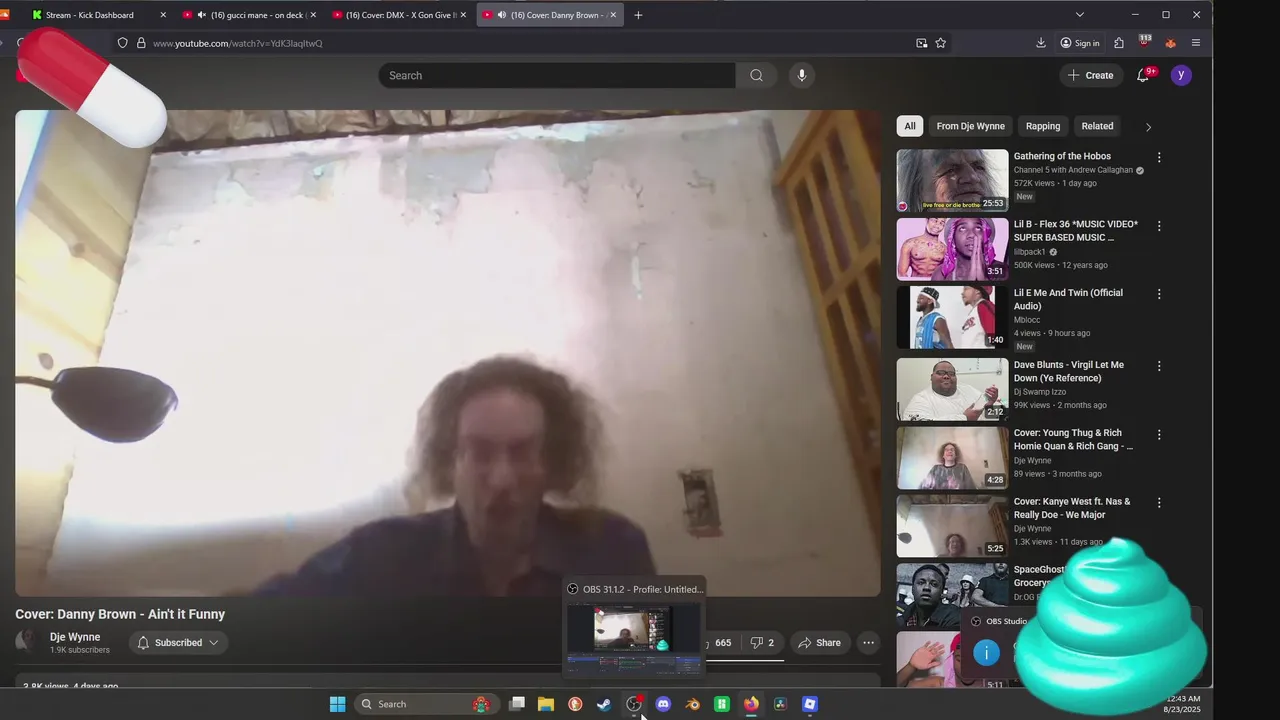
Task: Activate voice search microphone icon
Action: click(801, 75)
